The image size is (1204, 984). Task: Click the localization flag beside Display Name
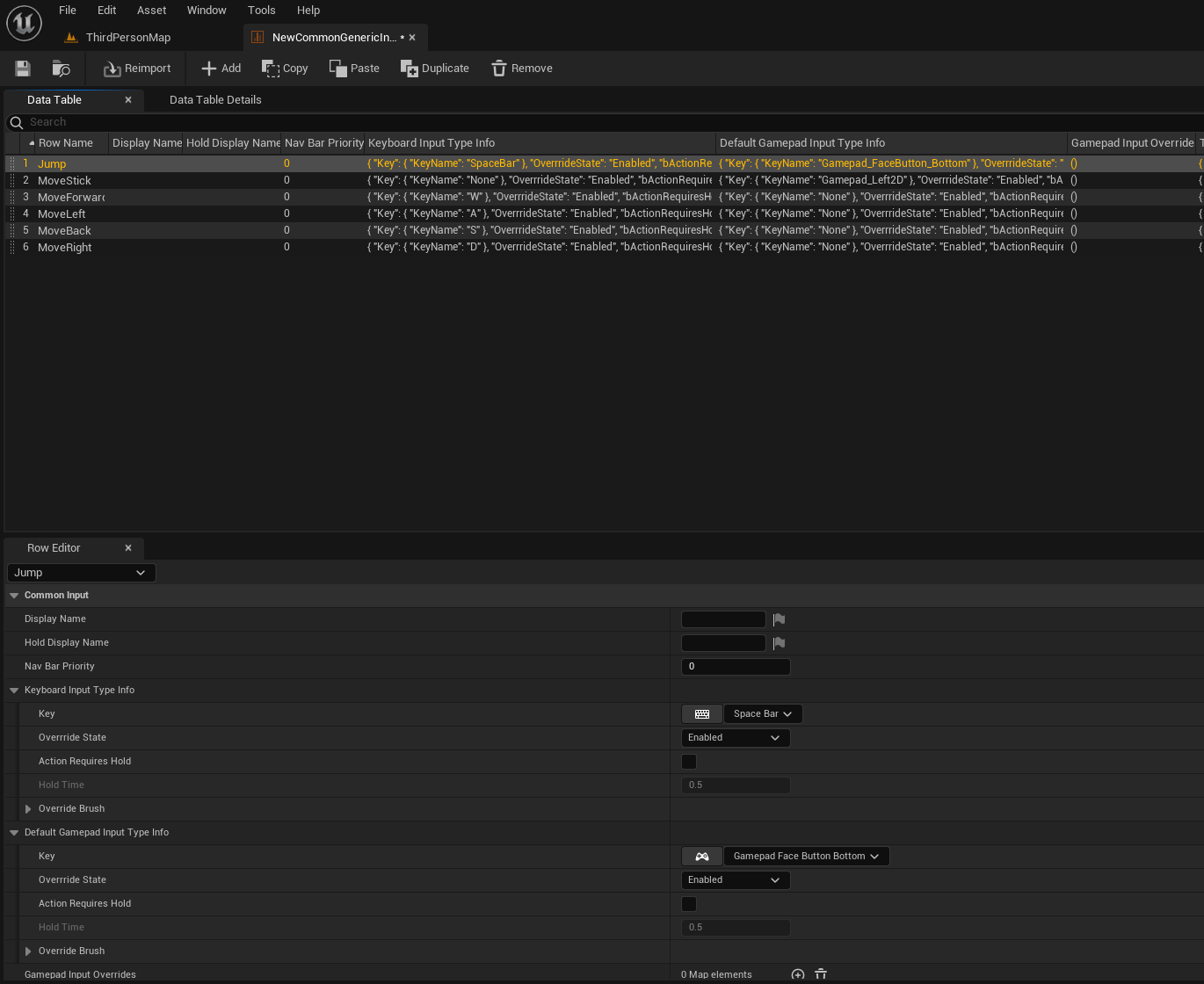778,619
